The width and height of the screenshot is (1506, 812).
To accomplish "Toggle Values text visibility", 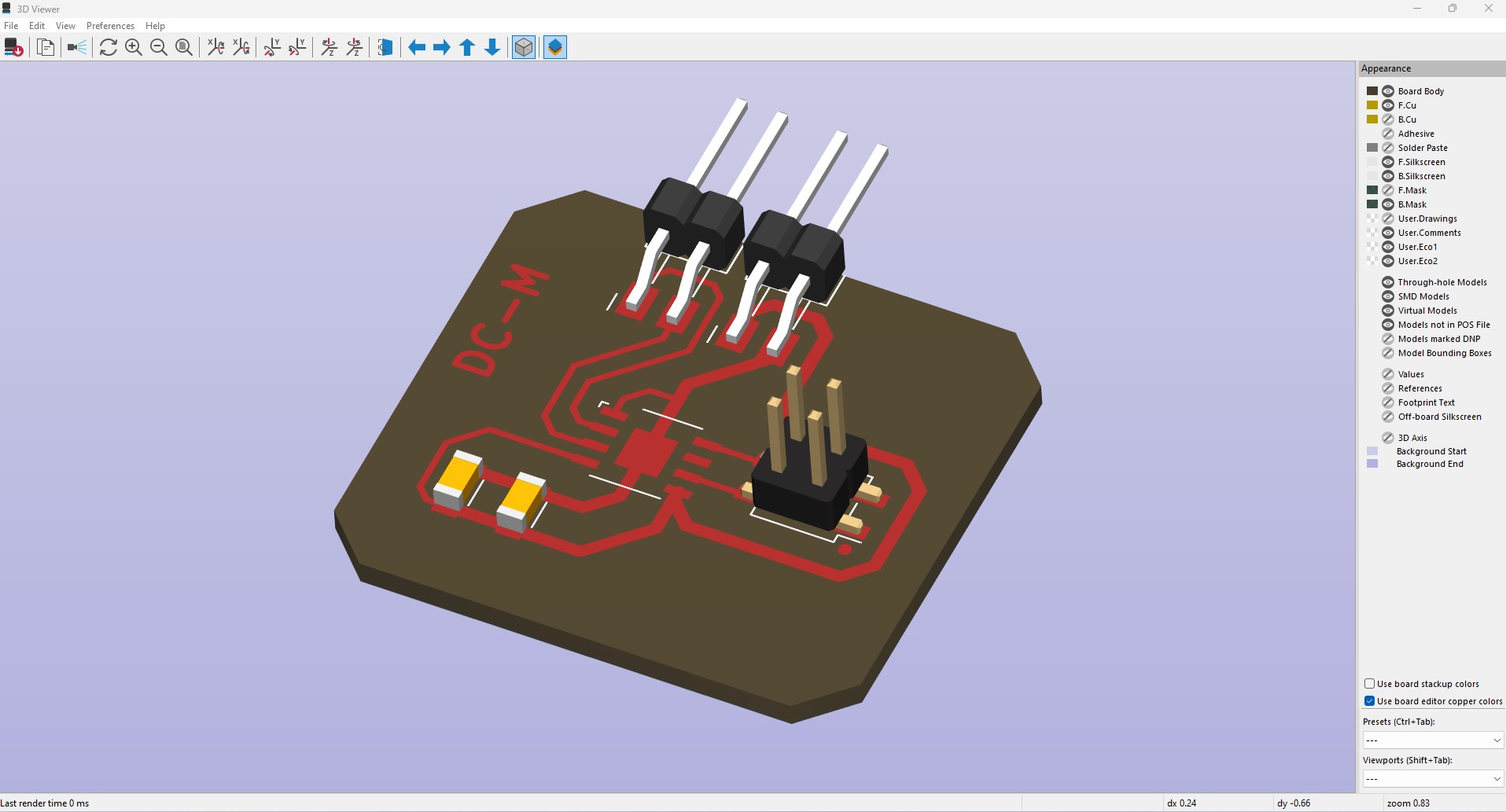I will [1388, 374].
